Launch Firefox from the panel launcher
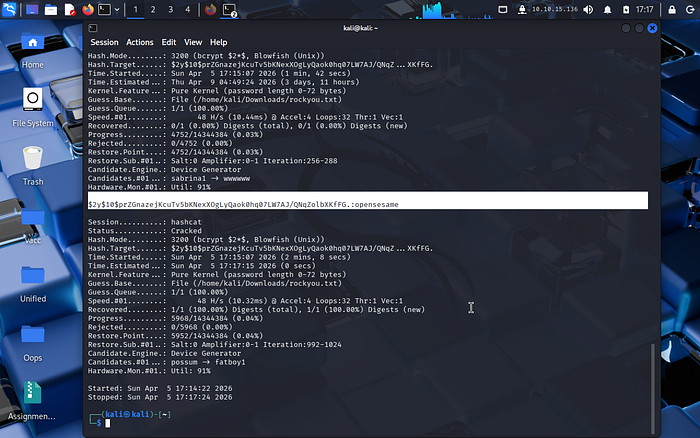 click(x=88, y=9)
